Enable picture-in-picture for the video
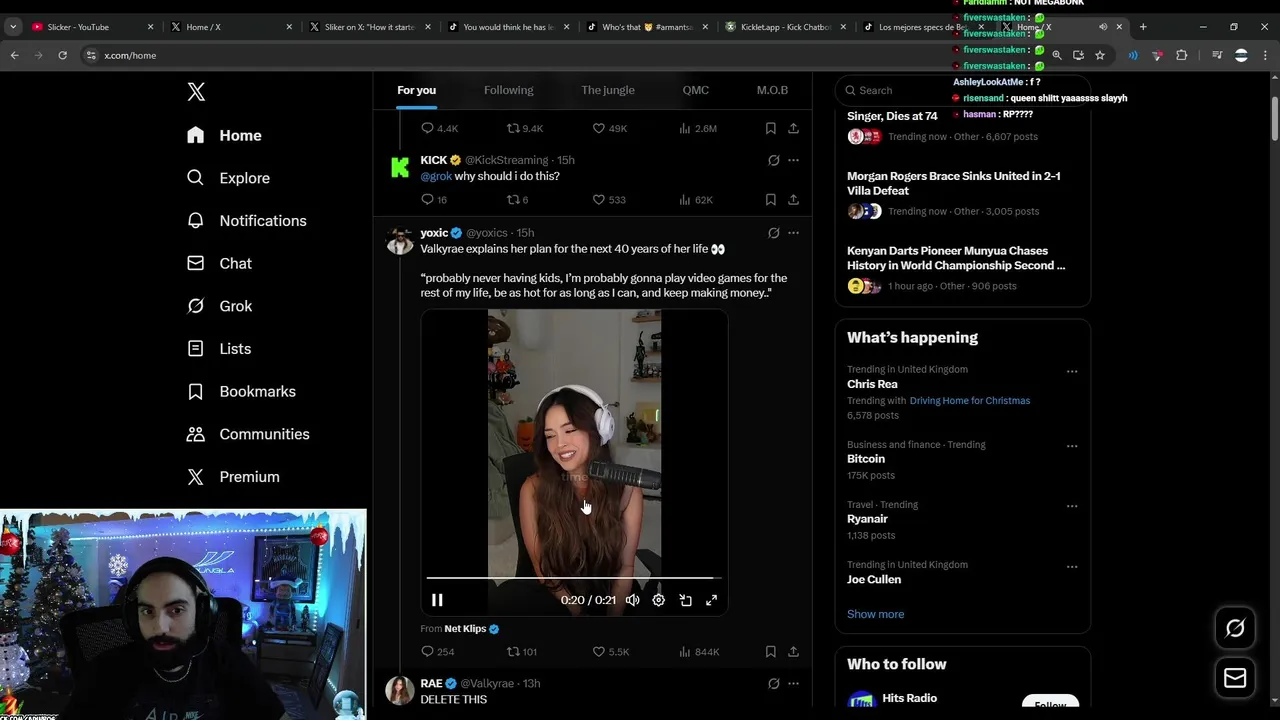 [x=685, y=600]
